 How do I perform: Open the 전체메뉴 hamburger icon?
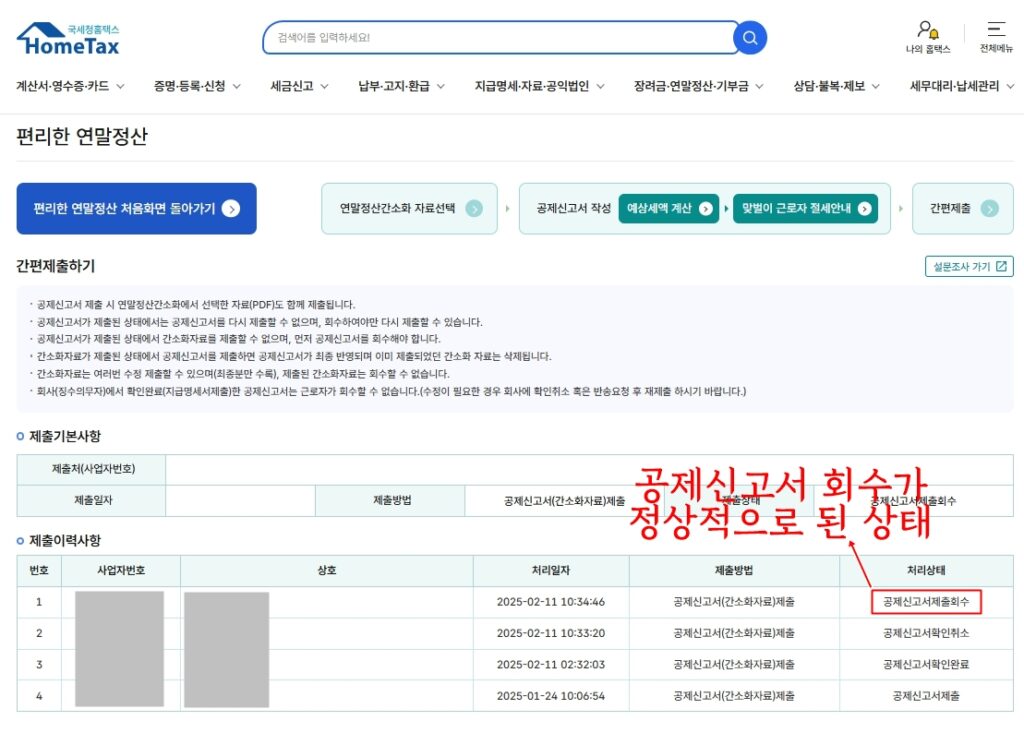pos(996,29)
